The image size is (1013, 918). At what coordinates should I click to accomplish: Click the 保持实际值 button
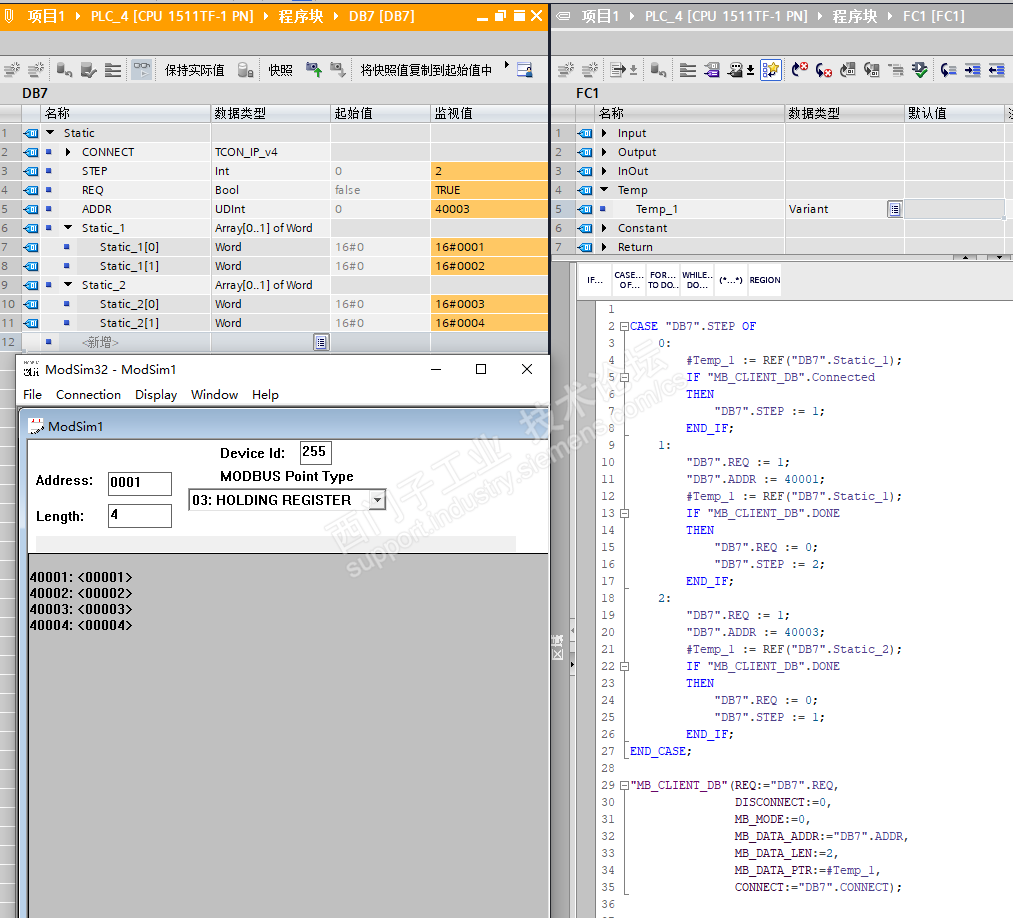tap(194, 70)
